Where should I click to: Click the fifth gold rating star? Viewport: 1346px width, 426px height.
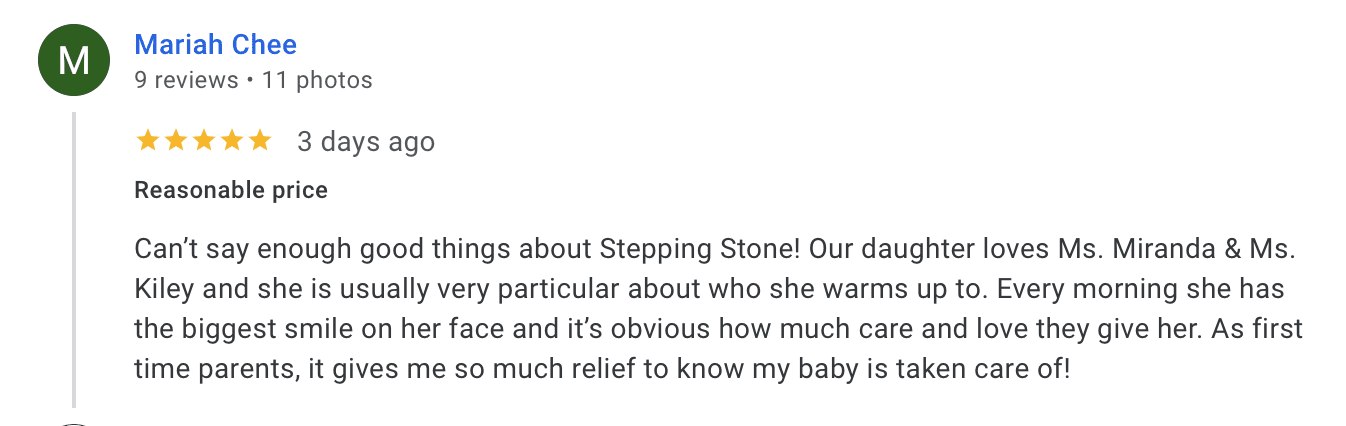click(260, 141)
